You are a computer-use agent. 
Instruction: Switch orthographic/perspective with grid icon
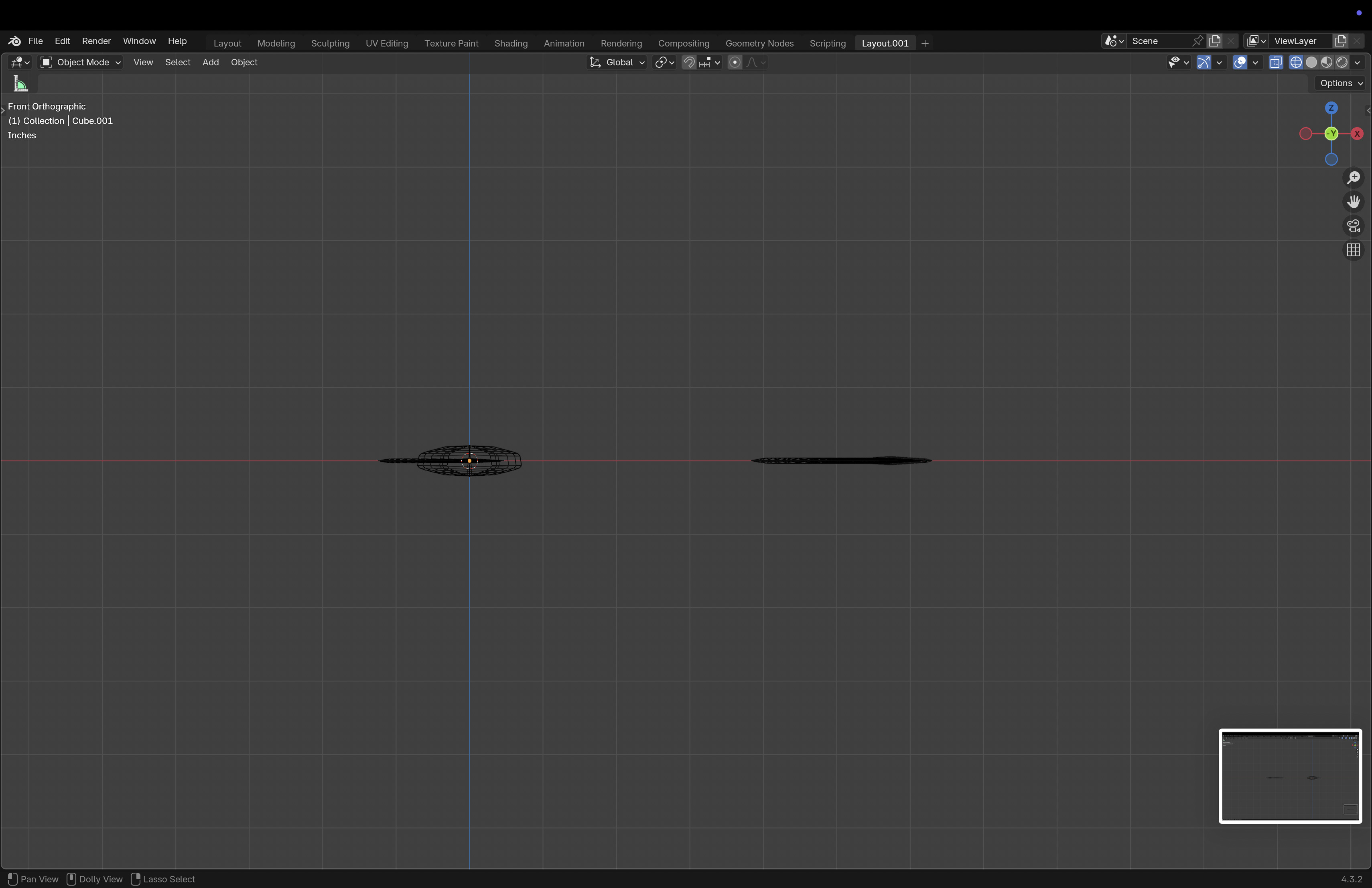1353,250
